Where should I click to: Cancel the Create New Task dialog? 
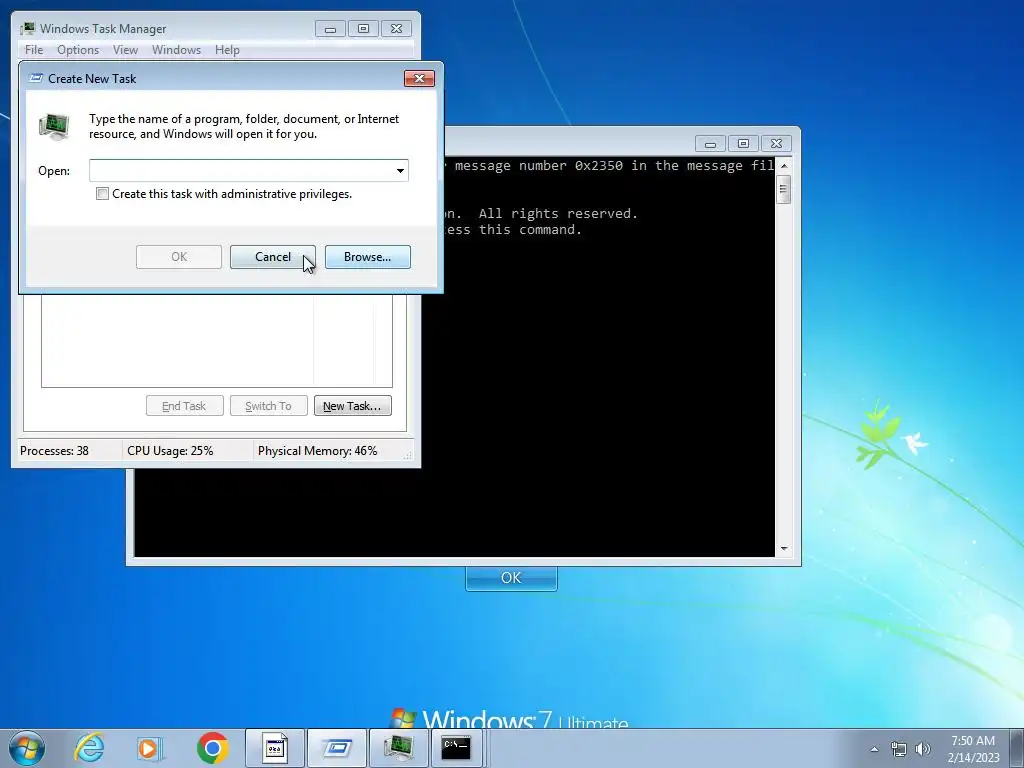[272, 257]
